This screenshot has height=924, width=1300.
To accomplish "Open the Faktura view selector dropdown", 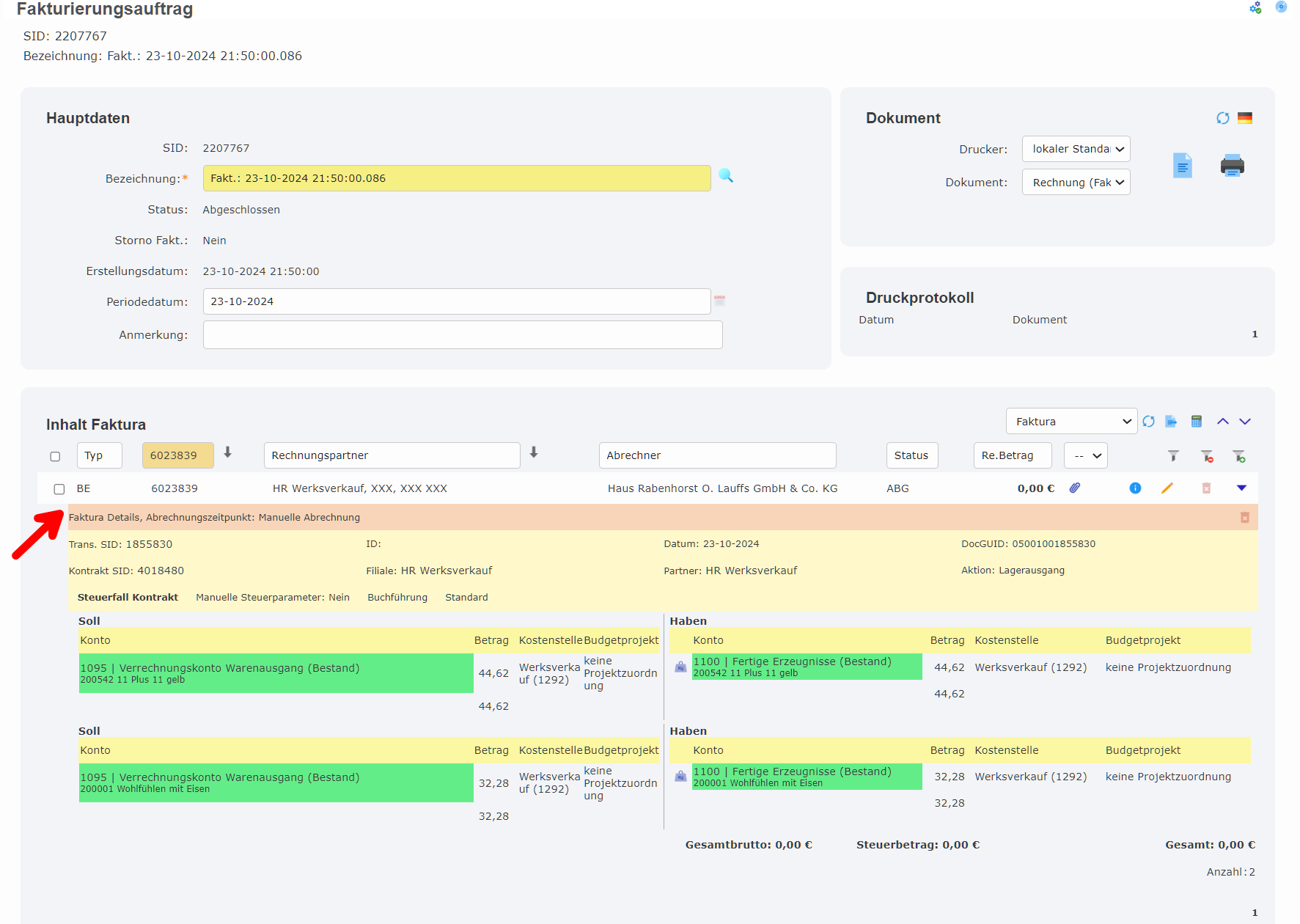I will (1071, 421).
